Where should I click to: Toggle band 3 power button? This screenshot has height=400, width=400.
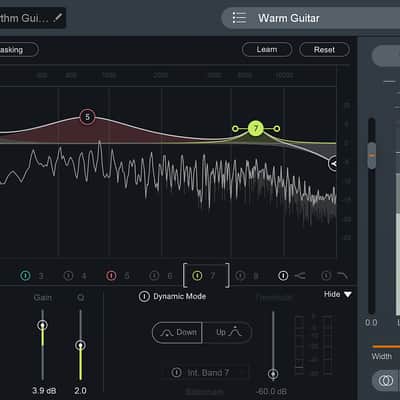point(26,276)
